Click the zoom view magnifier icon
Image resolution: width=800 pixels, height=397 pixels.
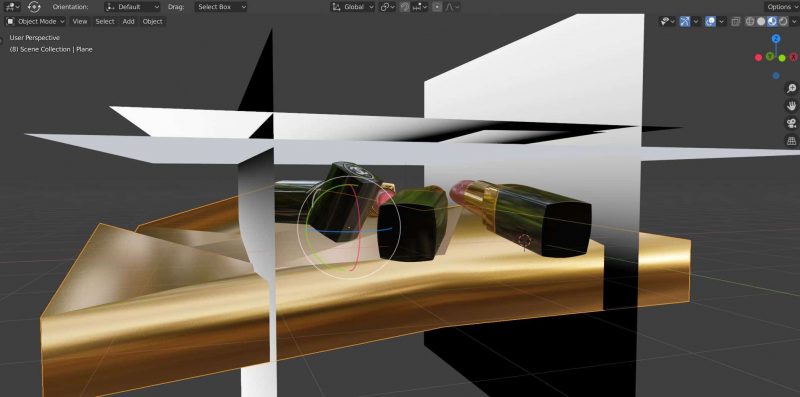click(x=791, y=88)
